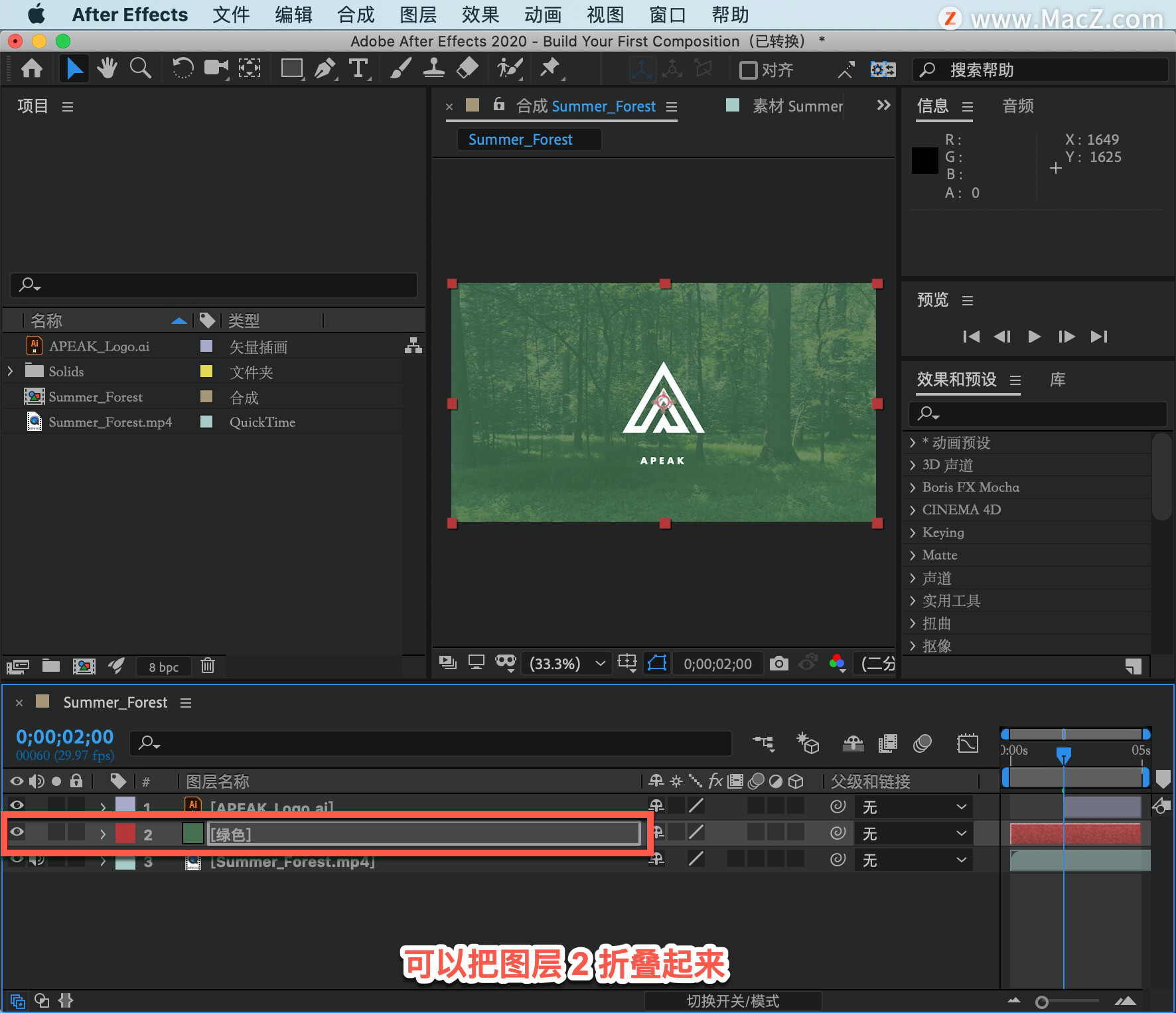Click the Effects and Presets search field
The image size is (1176, 1013).
coord(1037,414)
